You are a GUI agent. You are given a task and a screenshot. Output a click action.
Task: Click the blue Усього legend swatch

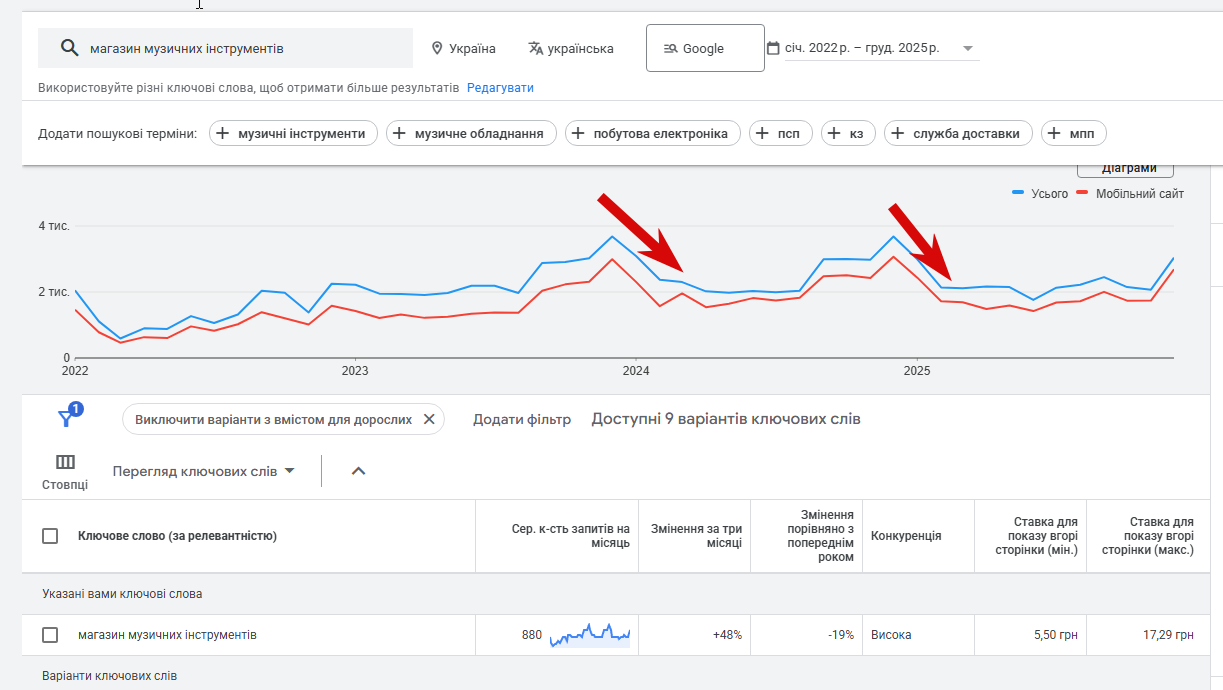pyautogui.click(x=1019, y=194)
